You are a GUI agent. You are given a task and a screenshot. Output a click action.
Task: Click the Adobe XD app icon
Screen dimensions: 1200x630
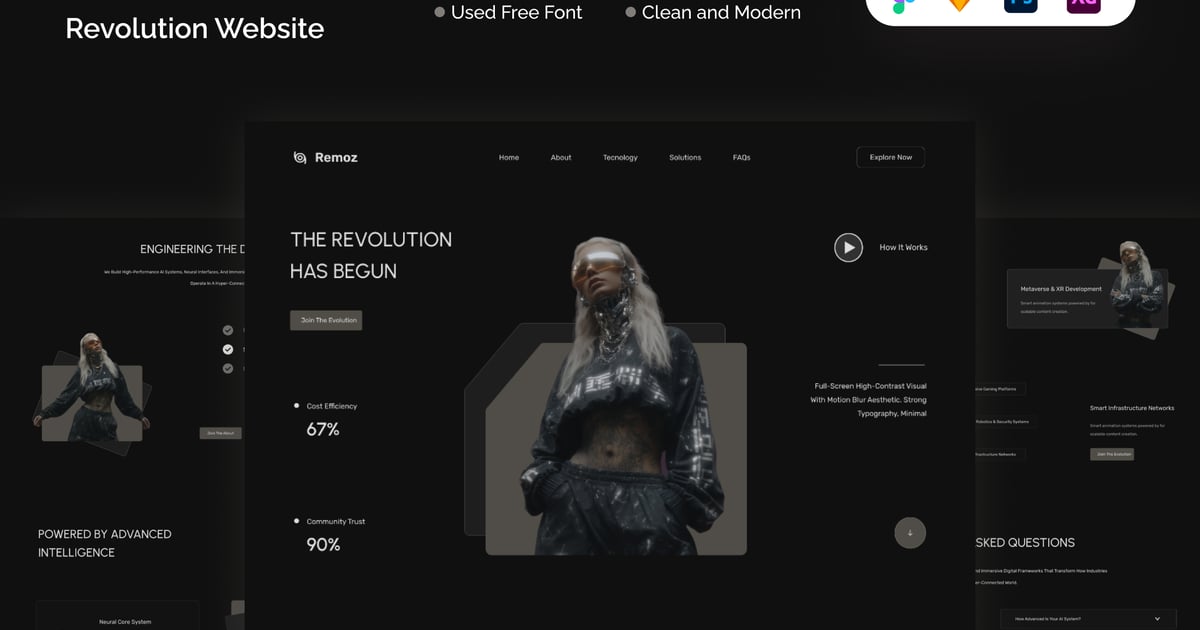tap(1083, 4)
